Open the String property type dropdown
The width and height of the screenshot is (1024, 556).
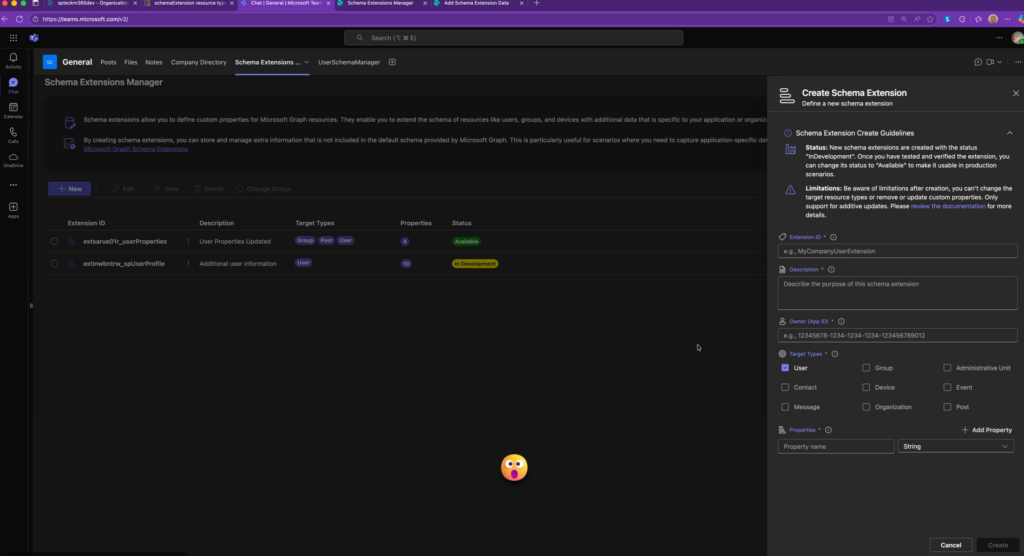(x=955, y=446)
